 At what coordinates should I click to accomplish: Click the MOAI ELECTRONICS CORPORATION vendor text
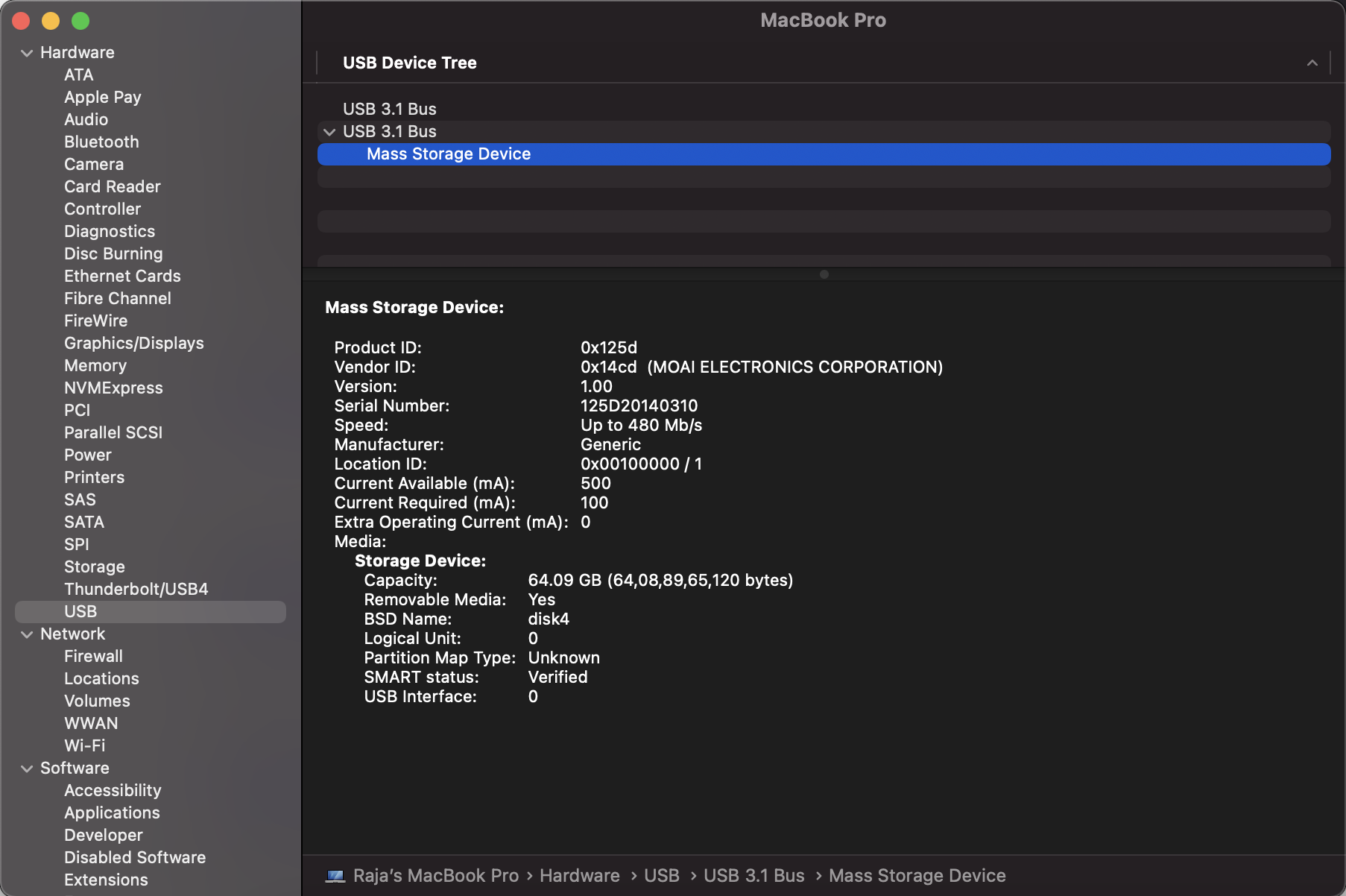coord(795,367)
